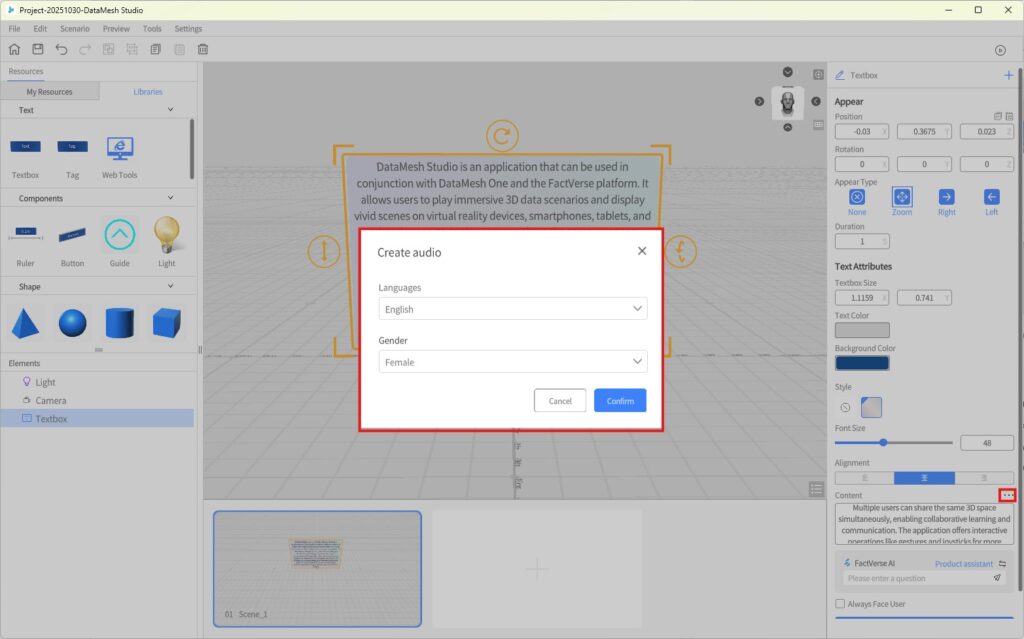Click the Home icon in the toolbar

[x=14, y=49]
